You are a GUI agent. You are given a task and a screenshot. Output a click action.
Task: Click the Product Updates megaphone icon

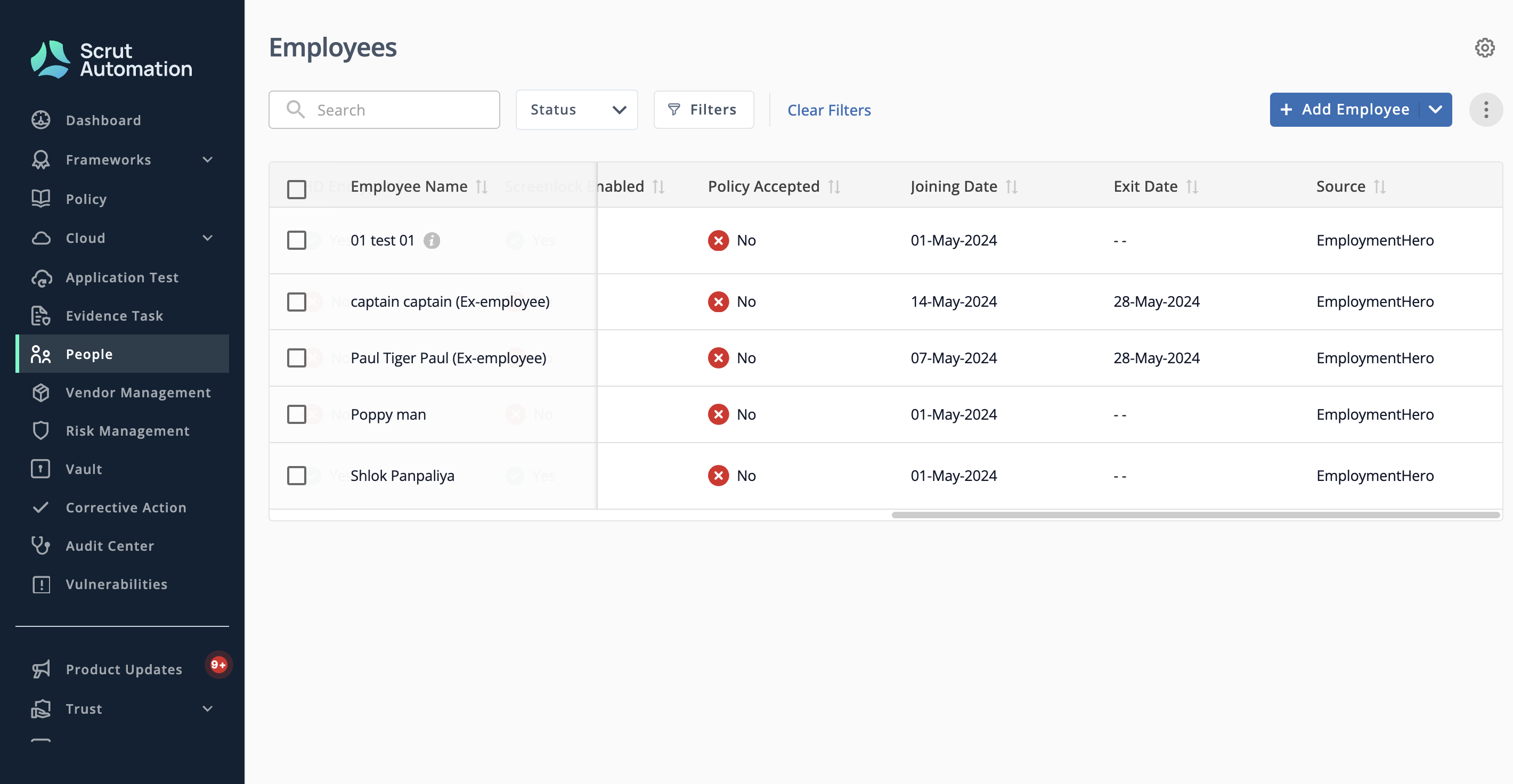tap(40, 669)
